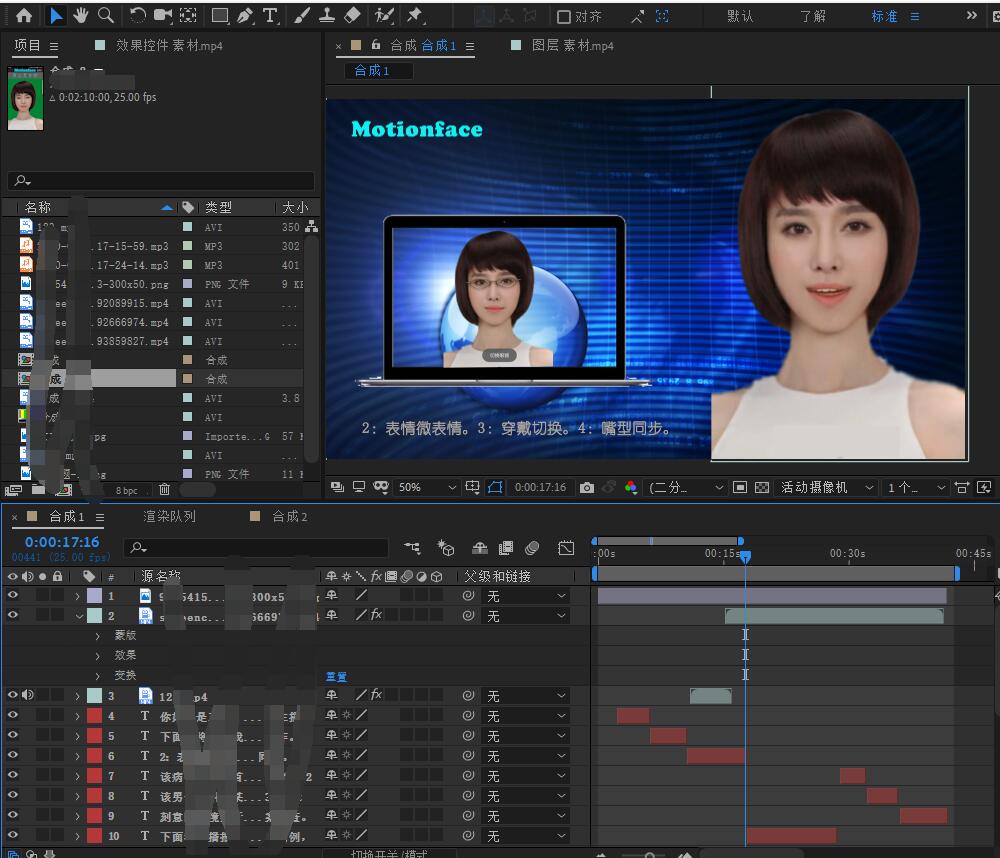Open the show channel color icon
The width and height of the screenshot is (1000, 858).
(x=631, y=488)
